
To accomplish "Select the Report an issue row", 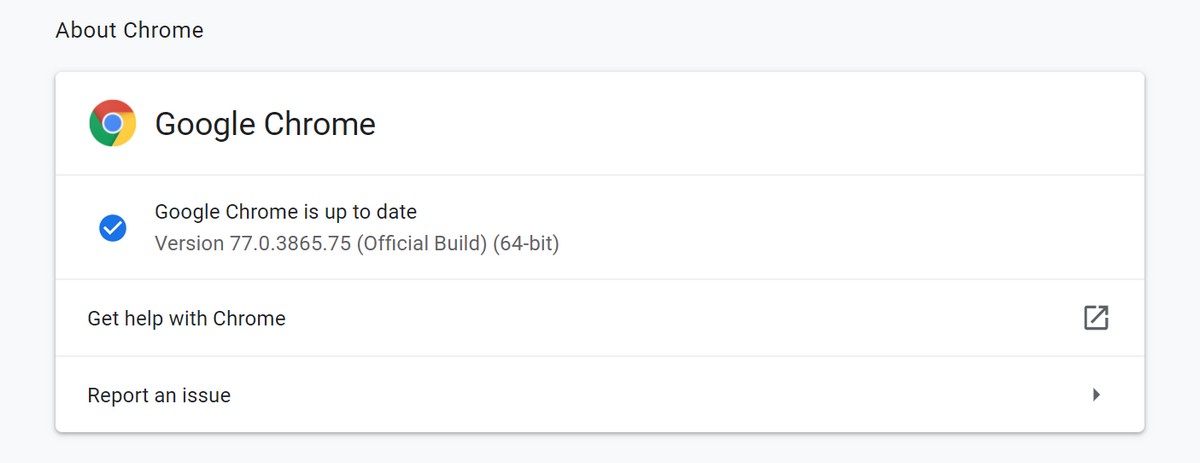I will pos(600,395).
